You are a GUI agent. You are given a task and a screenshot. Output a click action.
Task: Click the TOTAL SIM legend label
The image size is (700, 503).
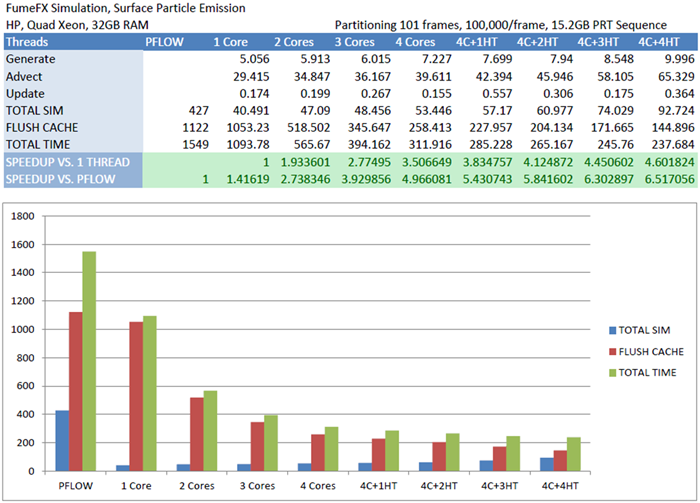[x=644, y=330]
